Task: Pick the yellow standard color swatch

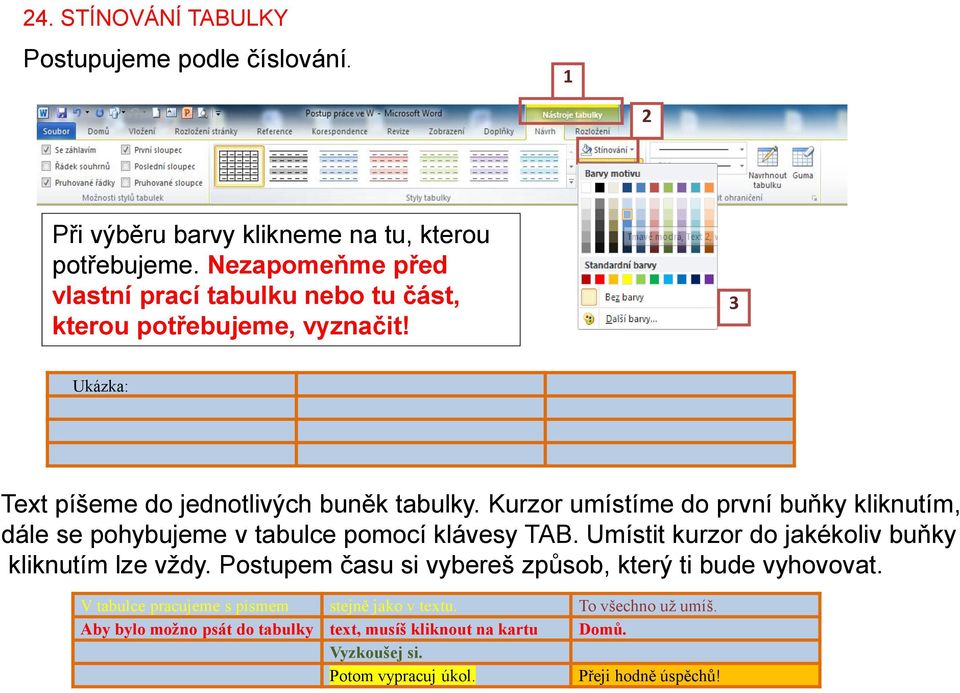Action: 627,279
